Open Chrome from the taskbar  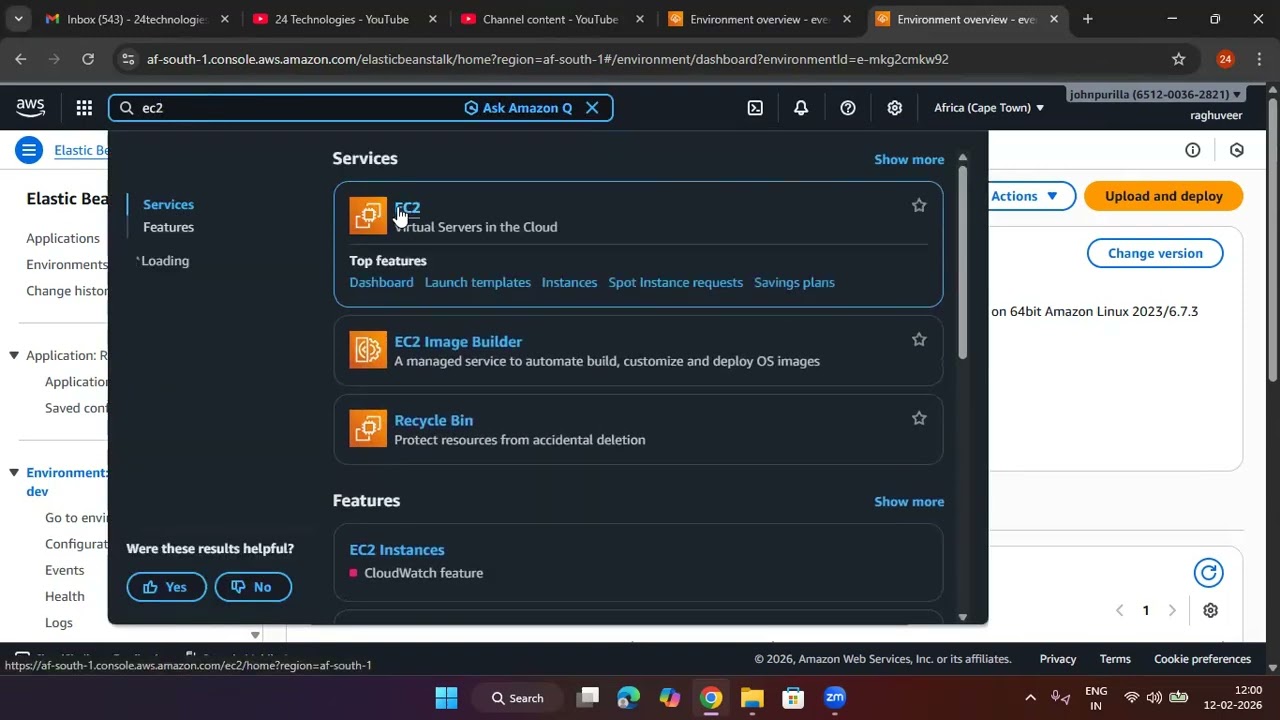tap(711, 698)
